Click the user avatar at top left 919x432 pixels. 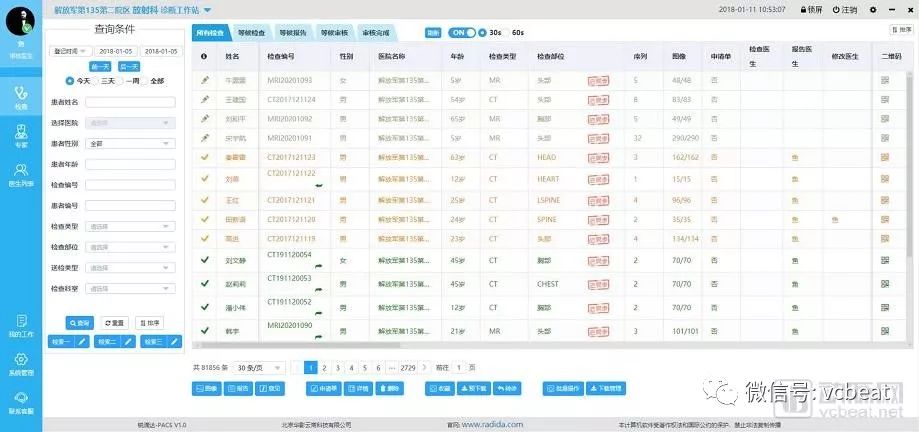point(21,22)
